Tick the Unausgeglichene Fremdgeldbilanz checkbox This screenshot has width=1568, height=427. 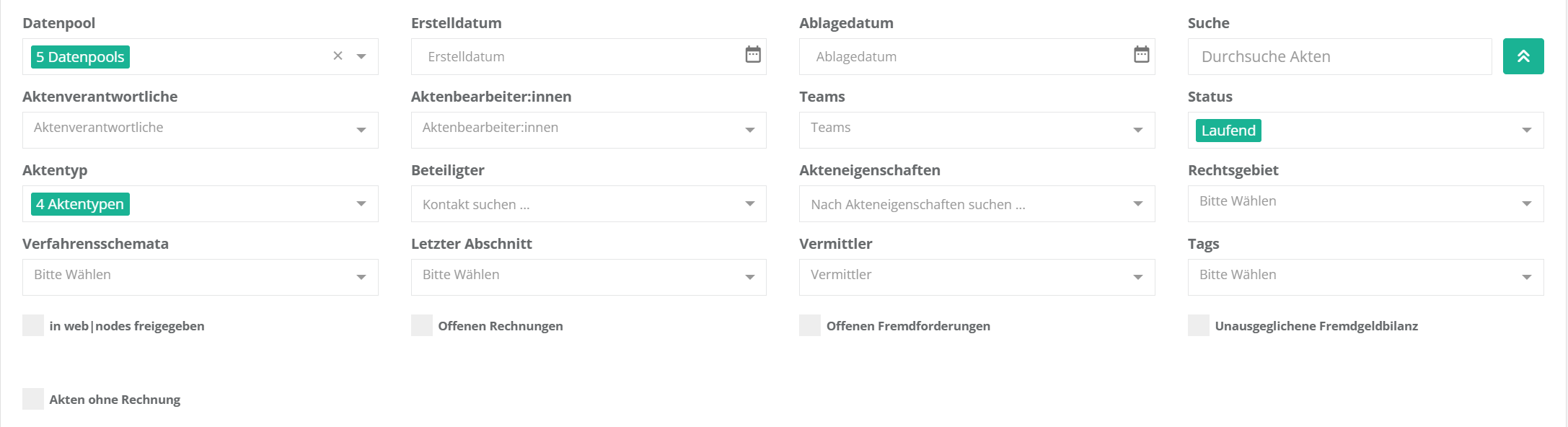click(x=1199, y=325)
